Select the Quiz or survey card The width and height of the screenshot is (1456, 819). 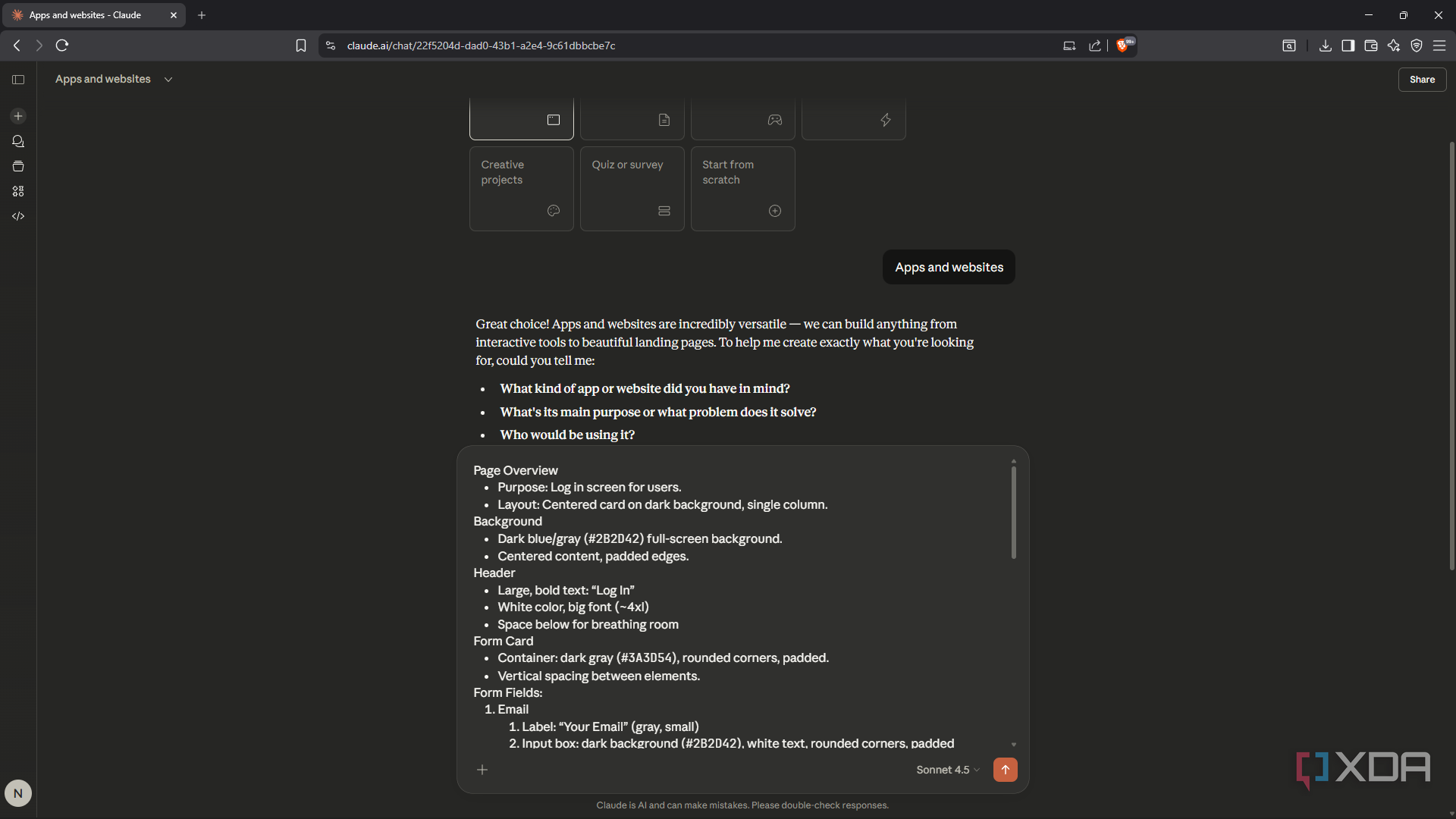point(632,189)
